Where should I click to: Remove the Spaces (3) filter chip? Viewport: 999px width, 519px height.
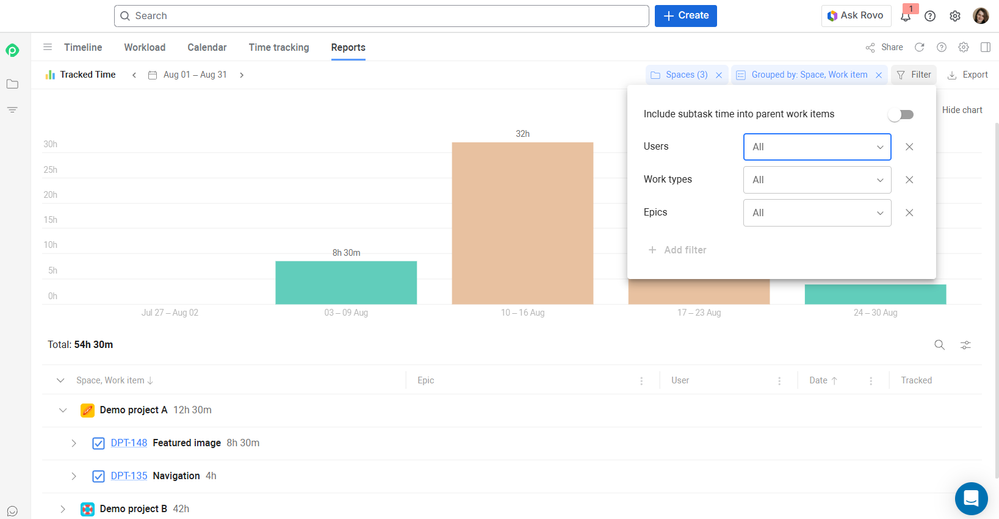[719, 75]
